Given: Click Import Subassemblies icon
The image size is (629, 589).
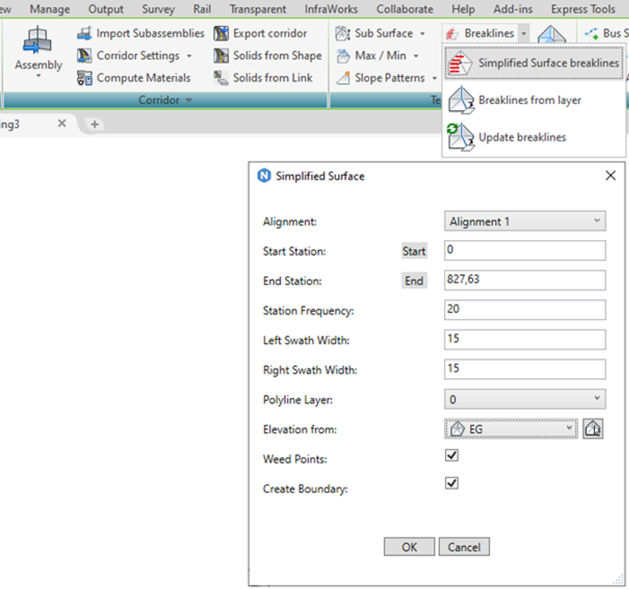Looking at the screenshot, I should 84,33.
